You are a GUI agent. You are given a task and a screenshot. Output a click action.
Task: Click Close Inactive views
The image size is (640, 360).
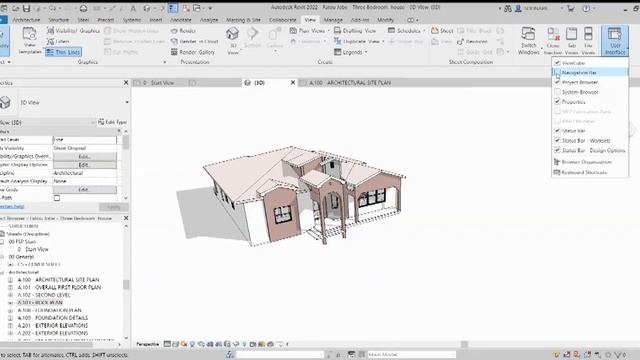click(553, 40)
